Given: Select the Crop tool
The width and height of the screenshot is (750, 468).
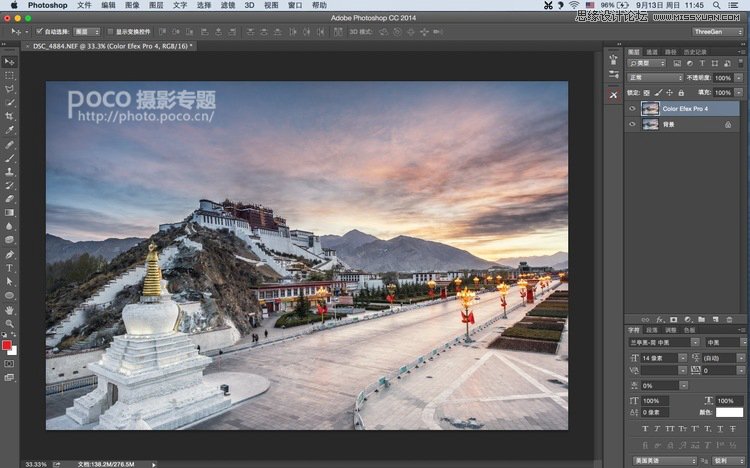Looking at the screenshot, I should point(9,116).
